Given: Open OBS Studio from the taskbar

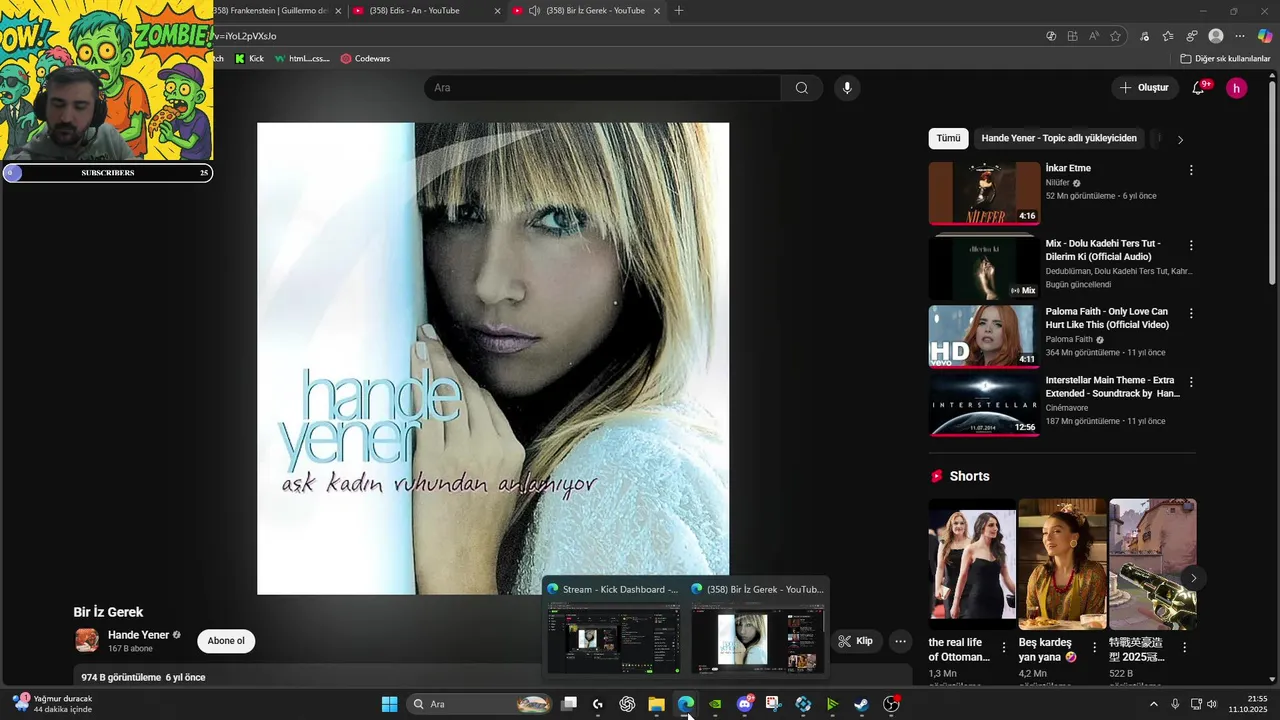Looking at the screenshot, I should point(891,704).
